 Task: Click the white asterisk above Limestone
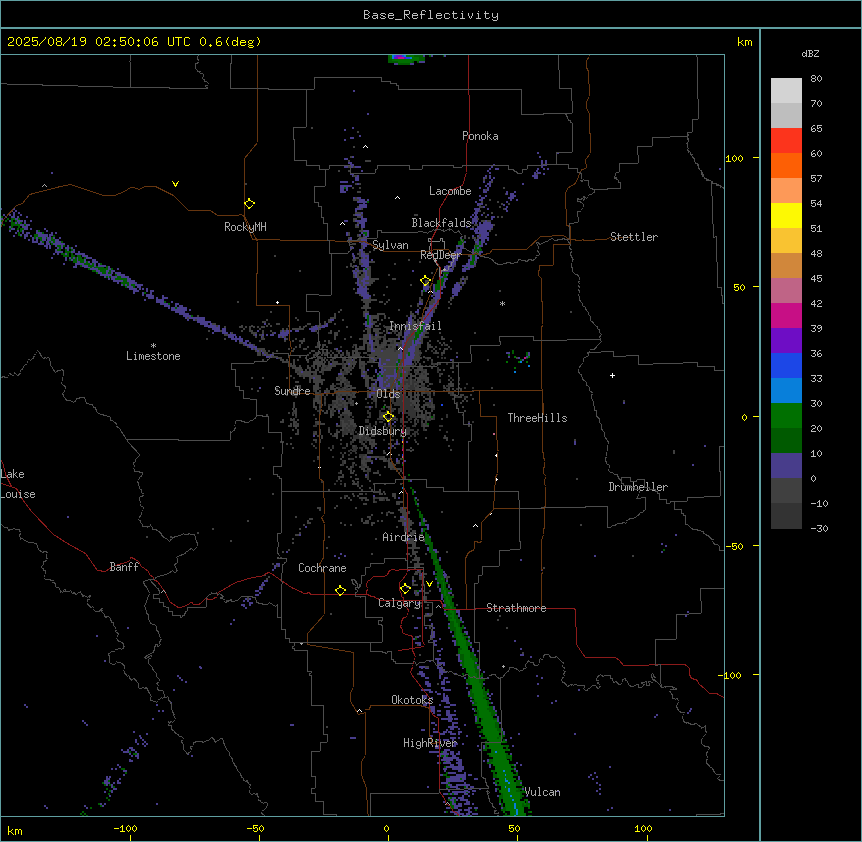coord(153,346)
